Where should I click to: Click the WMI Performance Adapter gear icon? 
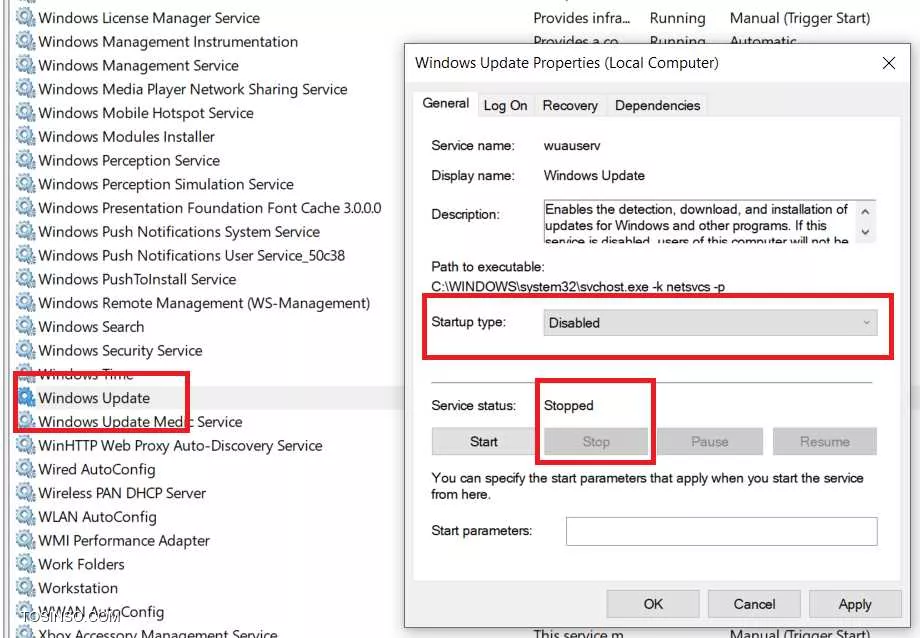(25, 540)
